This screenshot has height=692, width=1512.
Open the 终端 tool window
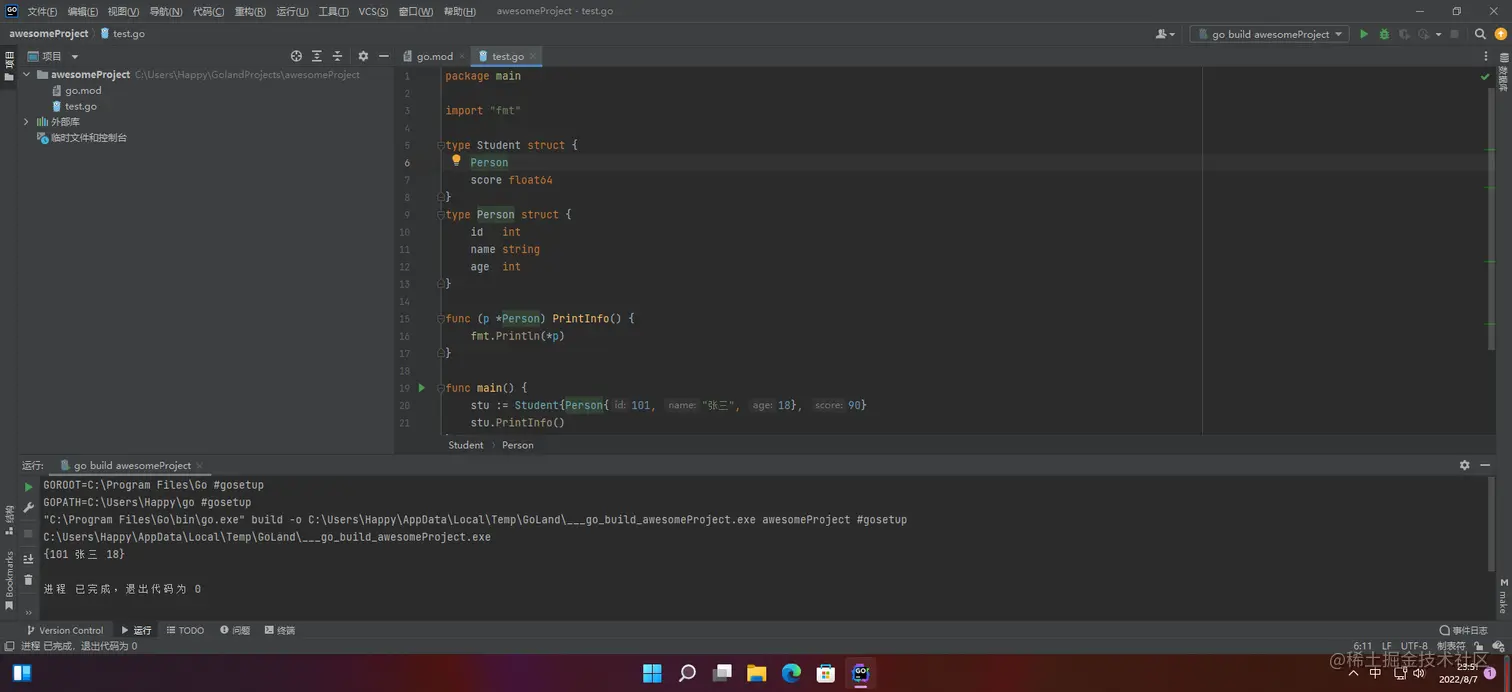(280, 630)
